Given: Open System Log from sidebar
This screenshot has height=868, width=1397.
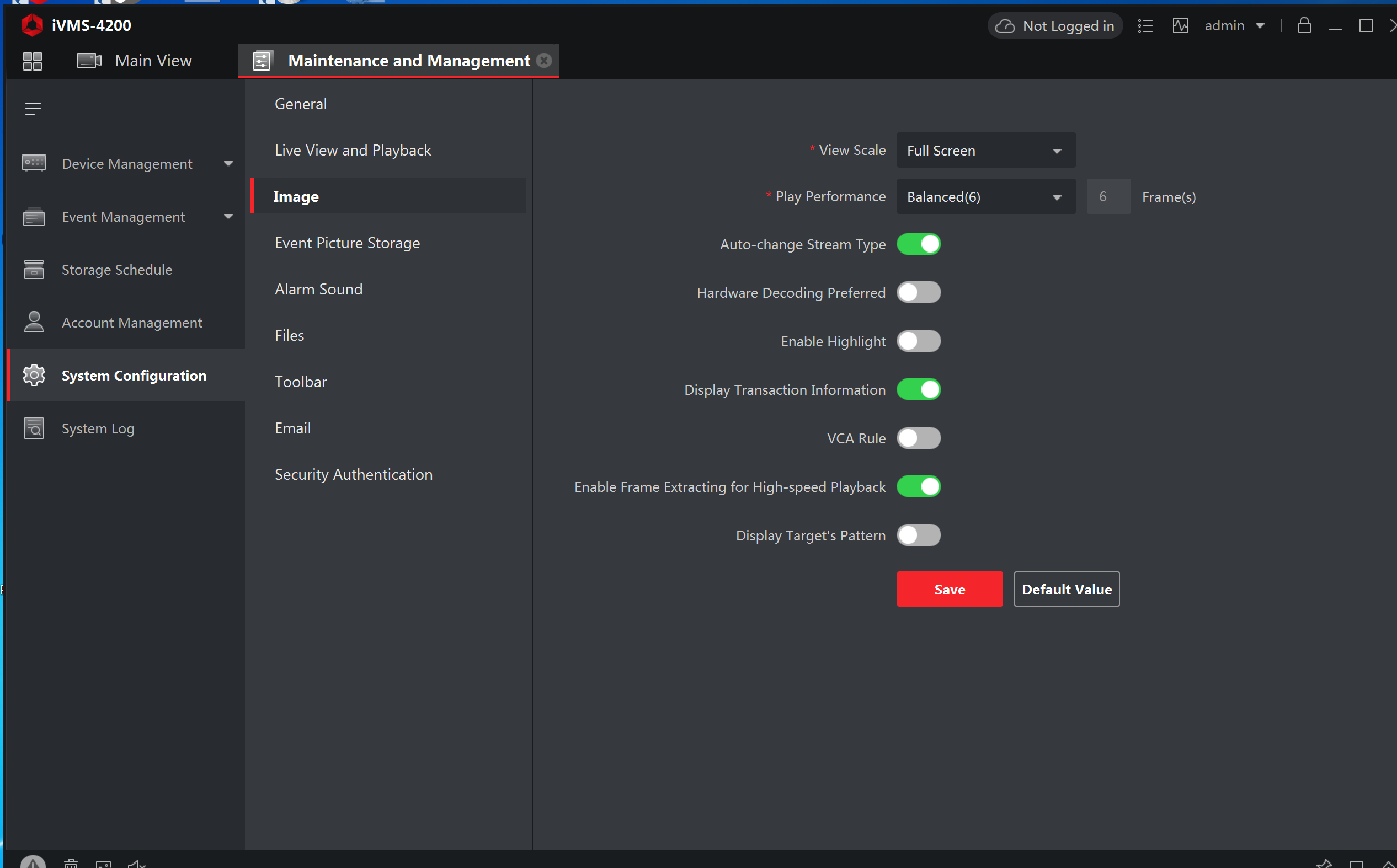Looking at the screenshot, I should coord(98,428).
